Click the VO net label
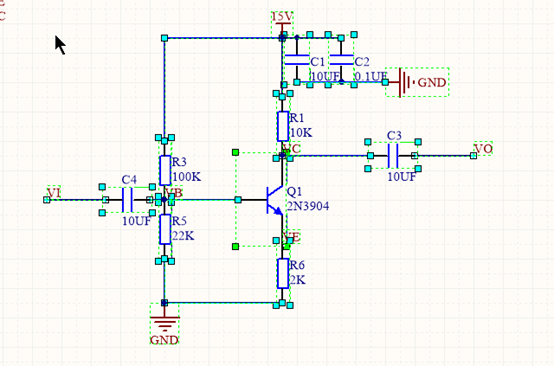Viewport: 554px width, 366px height. 483,148
